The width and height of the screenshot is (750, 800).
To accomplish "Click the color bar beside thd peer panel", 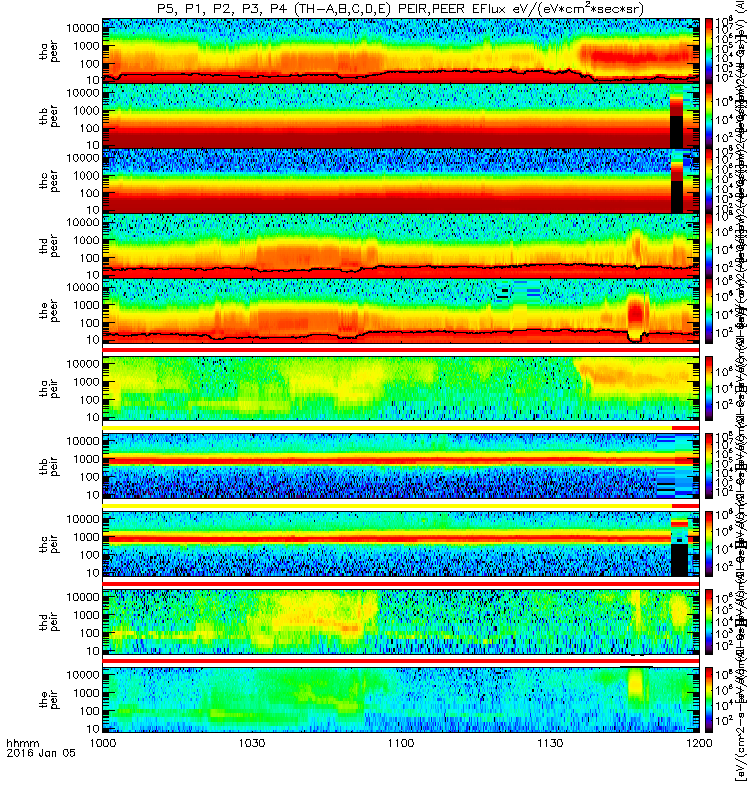I will pyautogui.click(x=709, y=245).
